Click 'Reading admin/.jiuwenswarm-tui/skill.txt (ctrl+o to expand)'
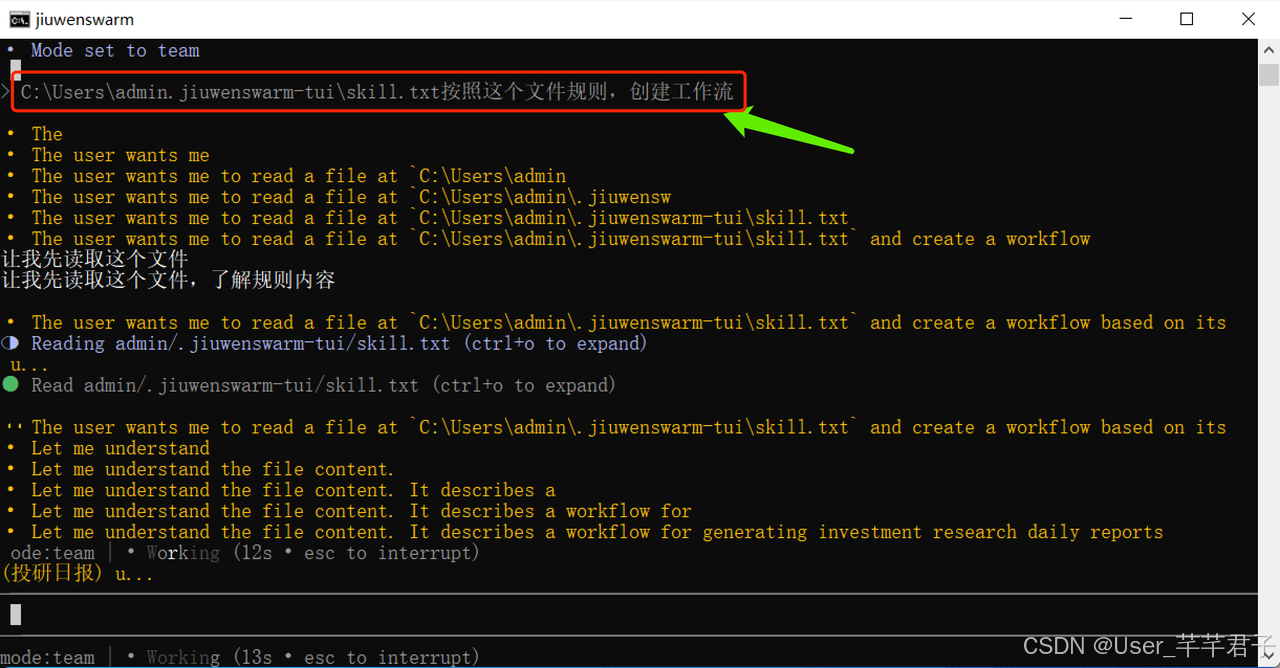 339,343
